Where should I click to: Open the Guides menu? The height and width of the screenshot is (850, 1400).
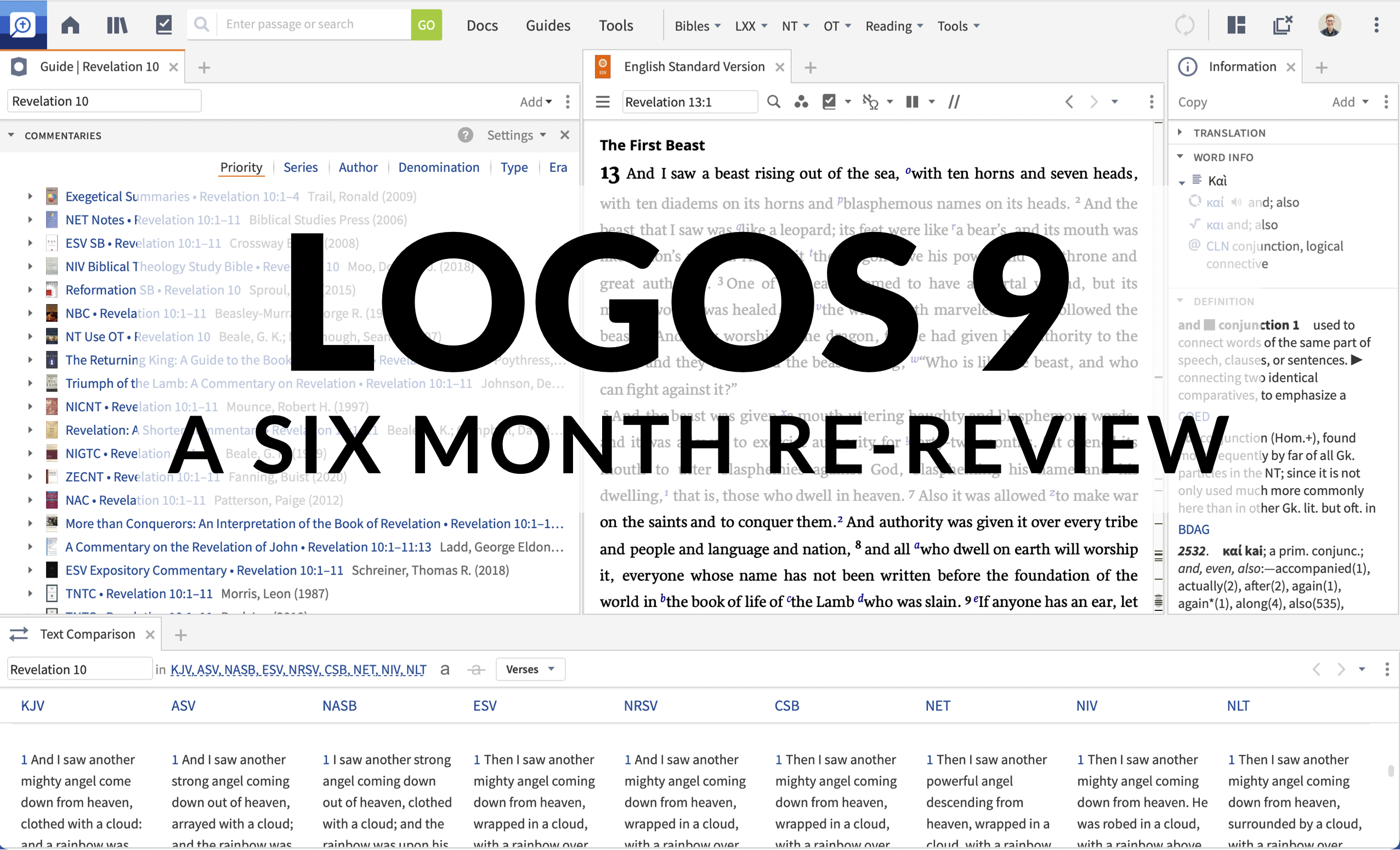click(547, 25)
